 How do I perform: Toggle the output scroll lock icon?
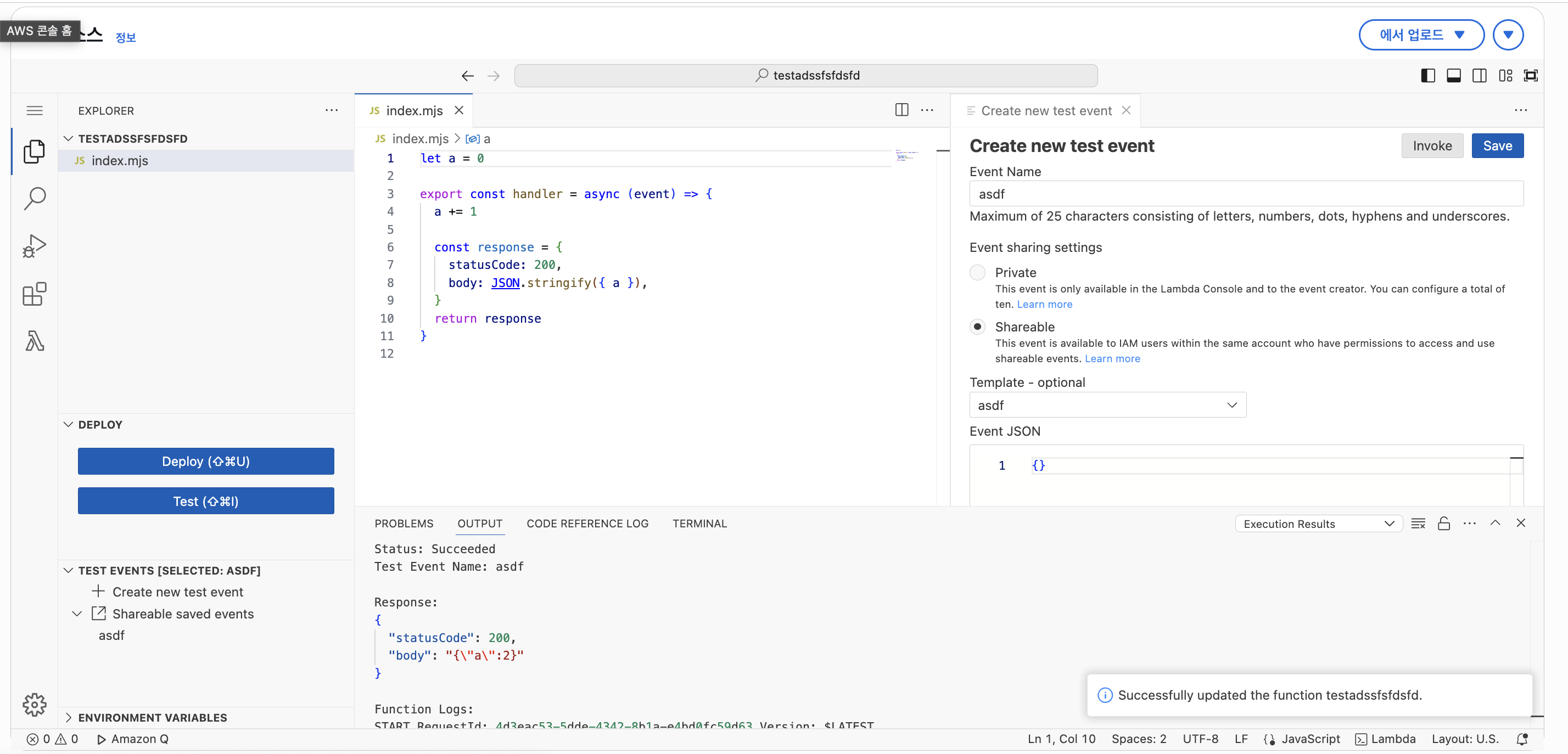click(1443, 524)
